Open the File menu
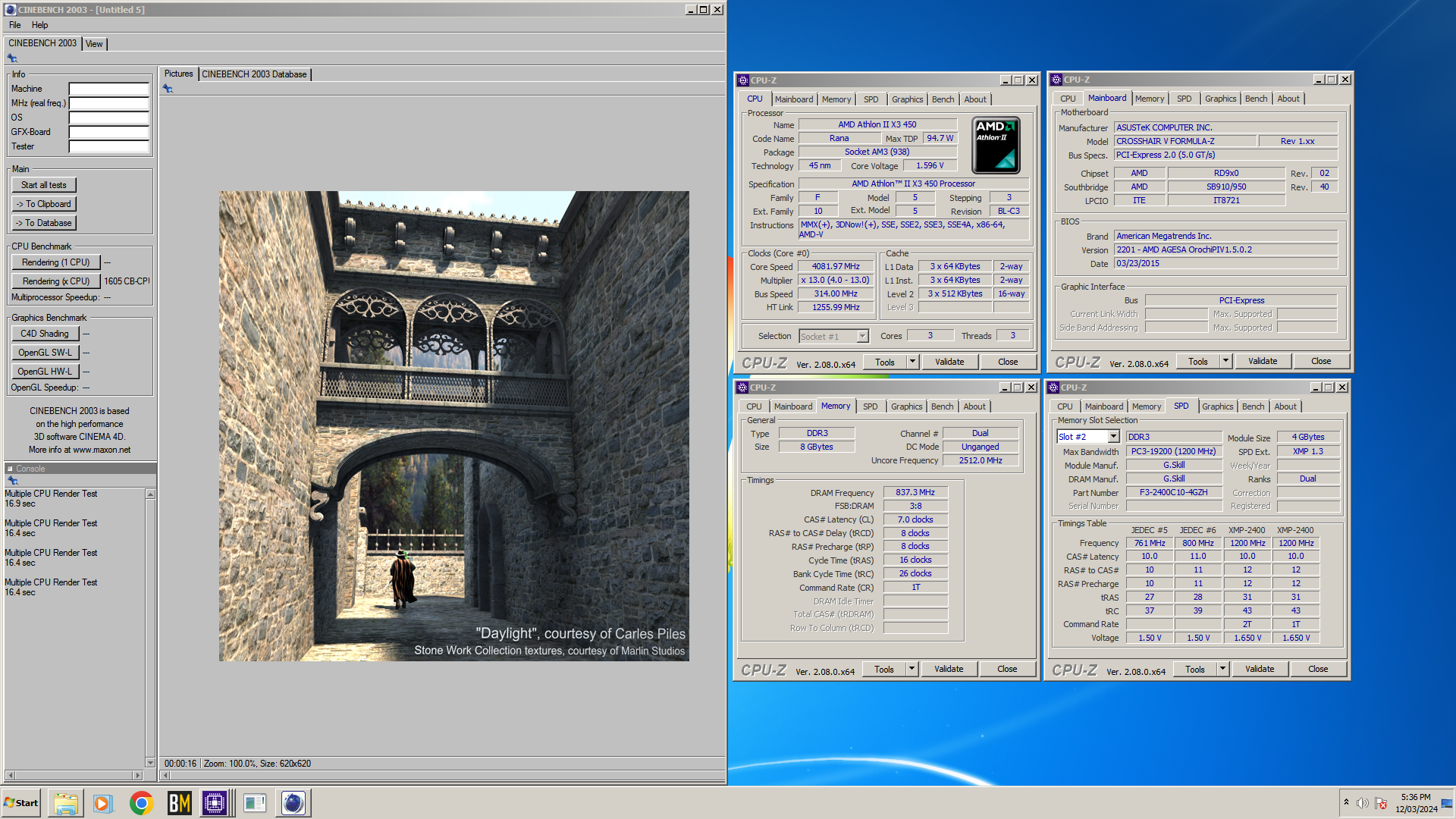Viewport: 1456px width, 819px height. (x=15, y=25)
